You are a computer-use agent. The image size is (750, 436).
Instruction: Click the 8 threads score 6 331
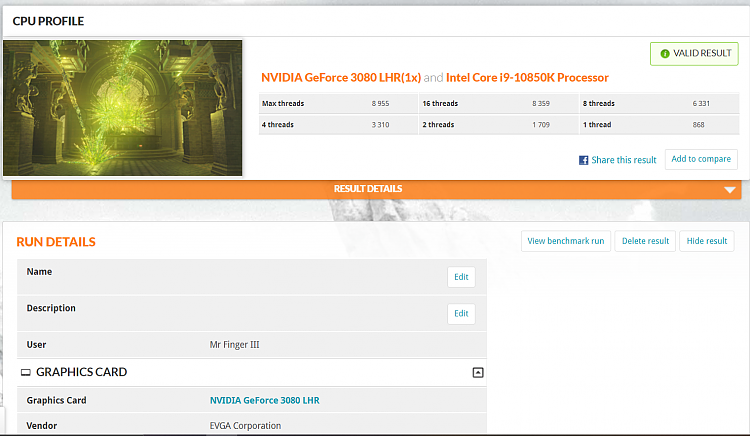[701, 104]
